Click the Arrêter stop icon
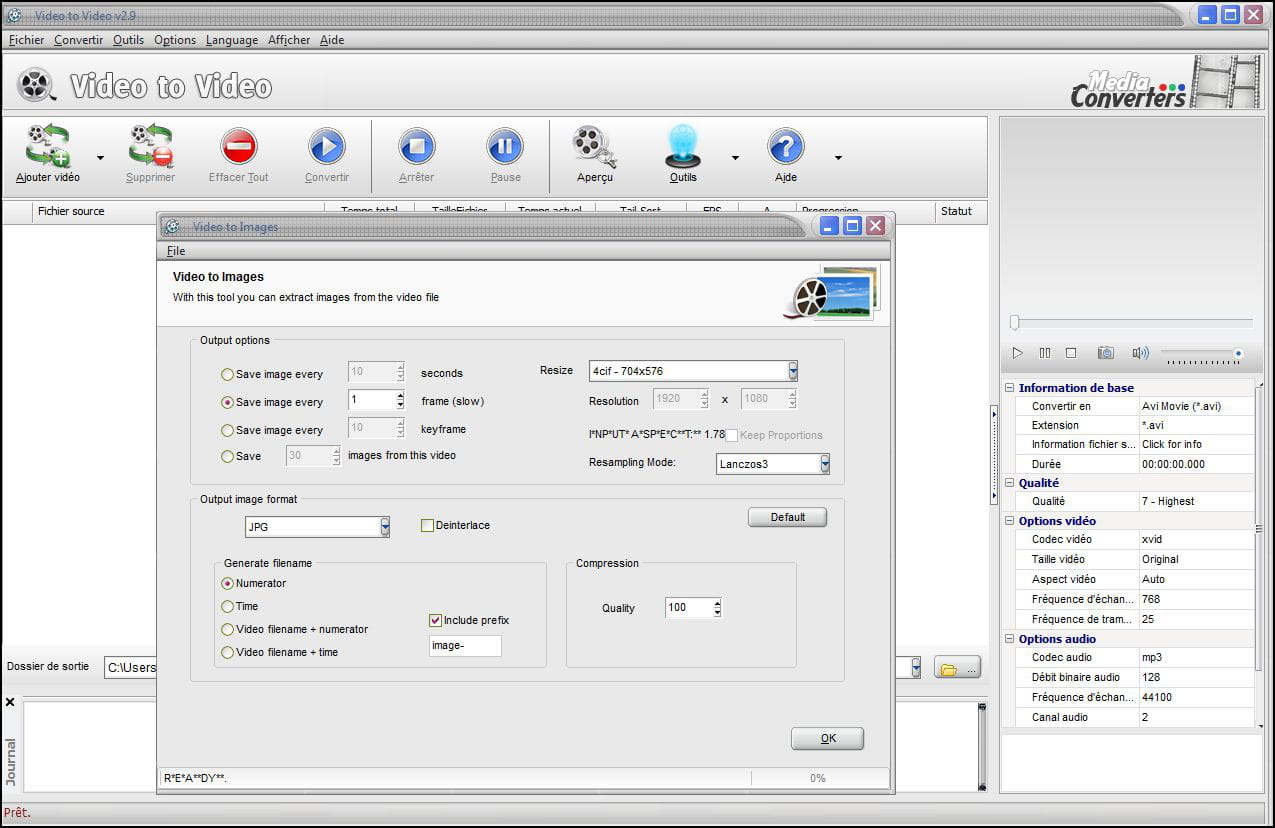The image size is (1275, 828). [417, 147]
